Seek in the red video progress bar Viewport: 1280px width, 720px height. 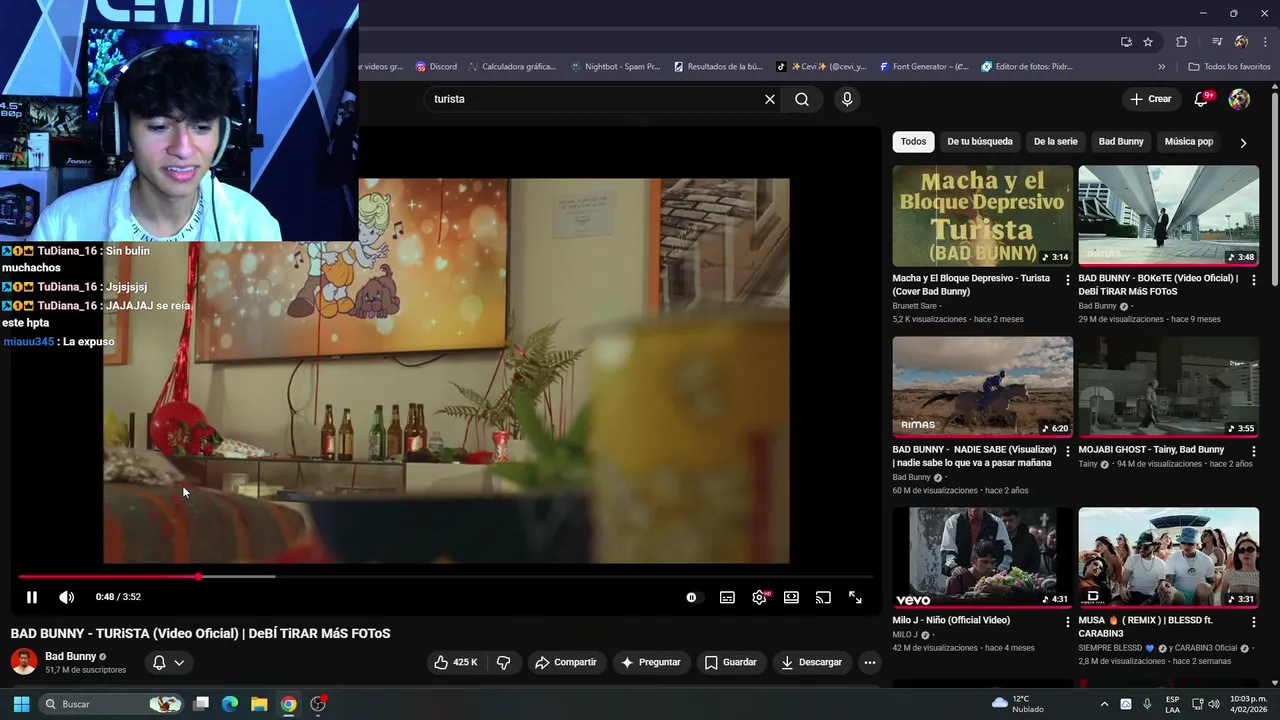(x=445, y=577)
